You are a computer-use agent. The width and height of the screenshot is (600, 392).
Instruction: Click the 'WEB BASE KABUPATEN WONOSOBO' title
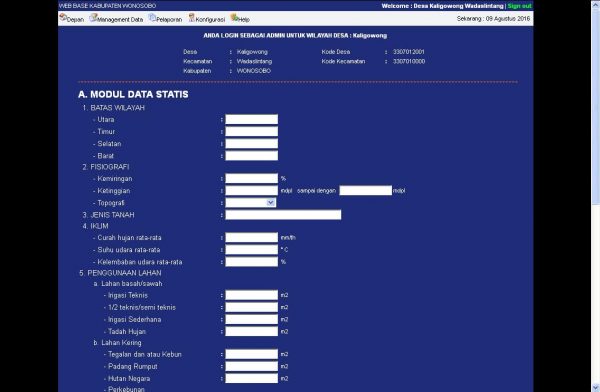[107, 6]
